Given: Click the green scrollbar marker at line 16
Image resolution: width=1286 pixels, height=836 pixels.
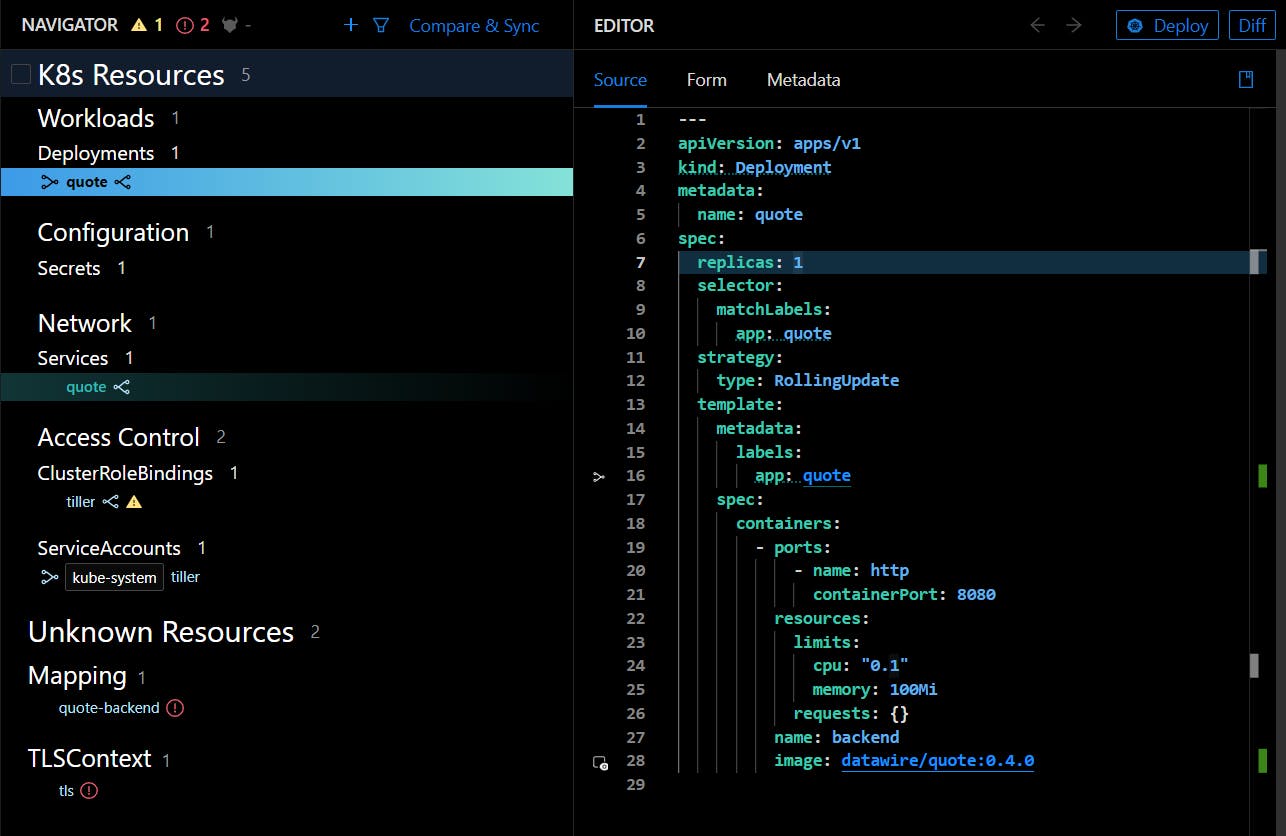Looking at the screenshot, I should (1262, 476).
